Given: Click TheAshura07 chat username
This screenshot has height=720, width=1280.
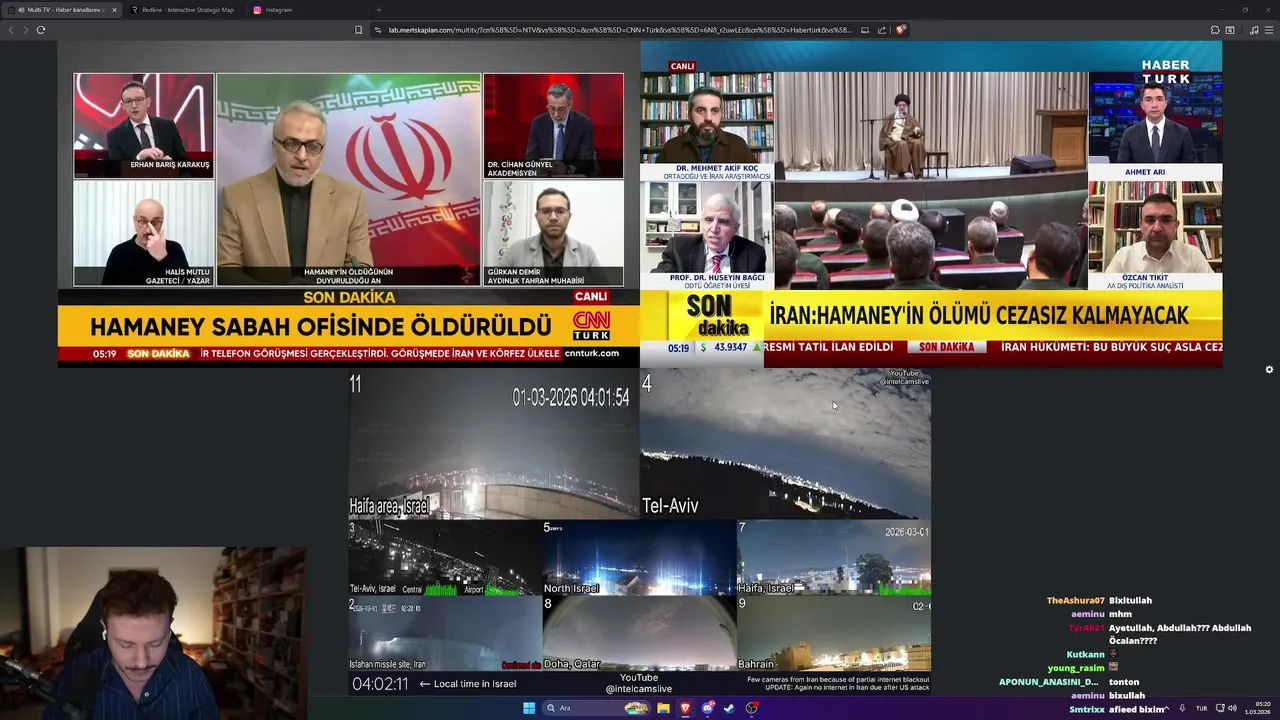Looking at the screenshot, I should pos(1075,600).
